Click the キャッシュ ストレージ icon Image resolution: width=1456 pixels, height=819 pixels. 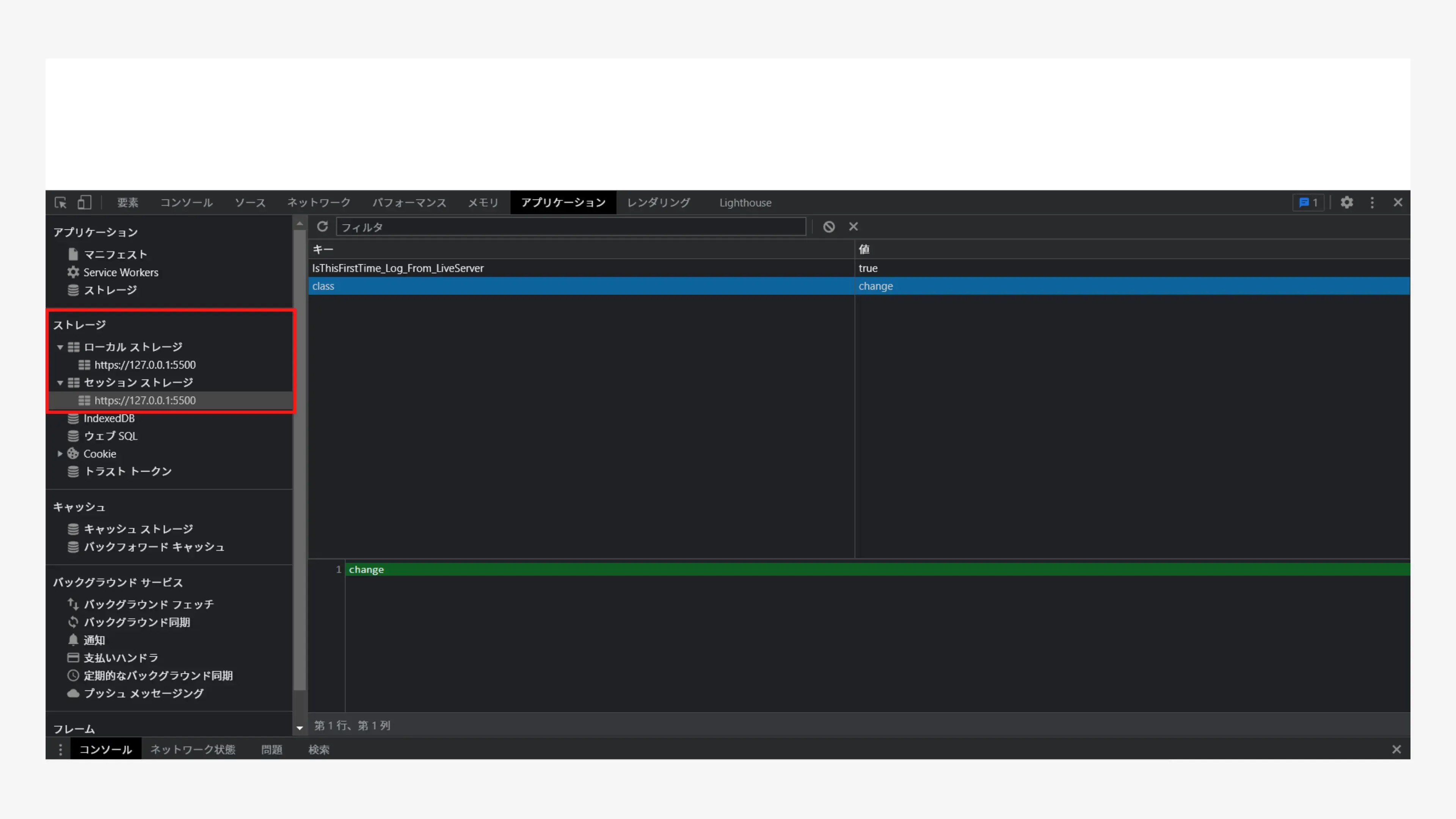pyautogui.click(x=73, y=529)
